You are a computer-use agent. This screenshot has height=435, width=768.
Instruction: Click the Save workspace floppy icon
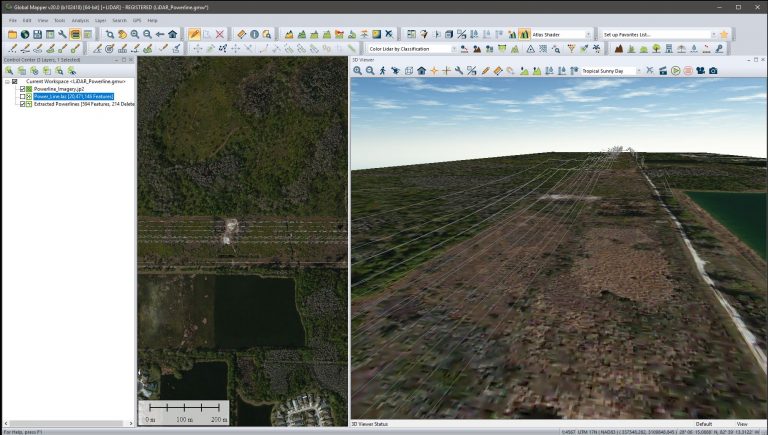(x=37, y=34)
